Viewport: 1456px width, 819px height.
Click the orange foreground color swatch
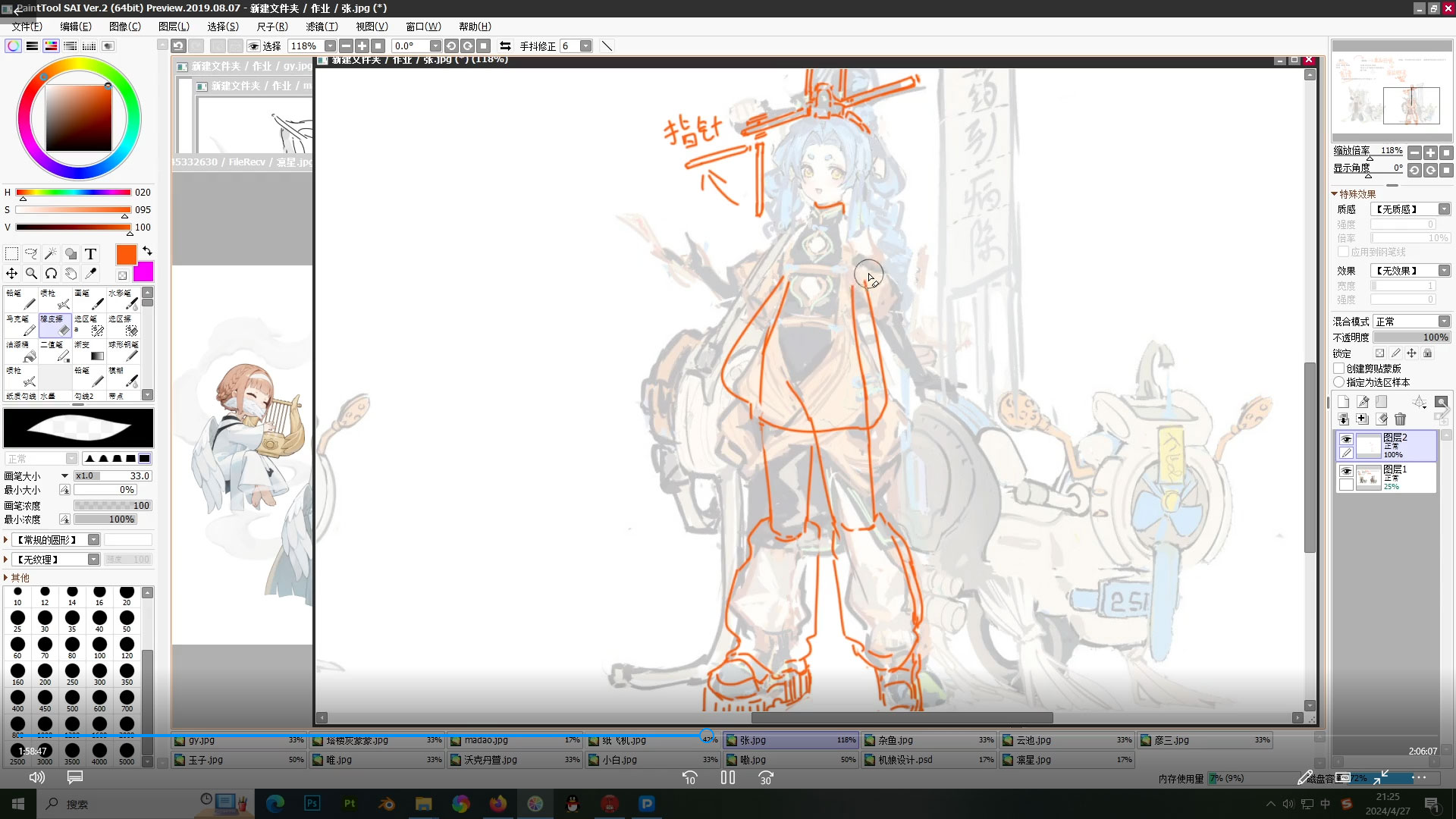(x=127, y=254)
